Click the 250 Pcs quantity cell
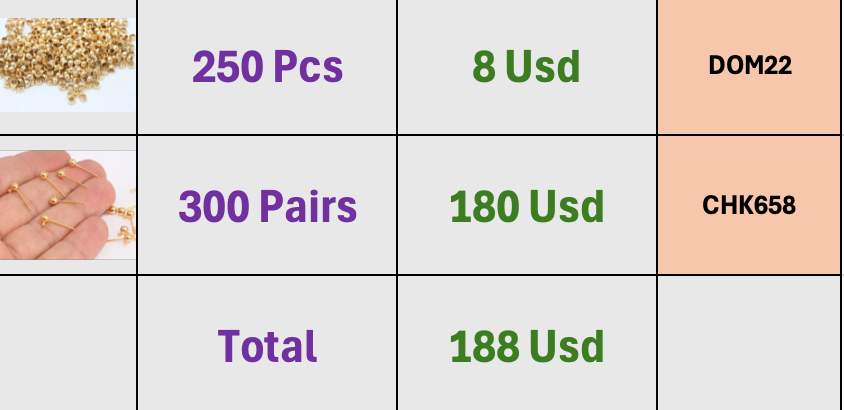This screenshot has height=410, width=844. pyautogui.click(x=267, y=67)
